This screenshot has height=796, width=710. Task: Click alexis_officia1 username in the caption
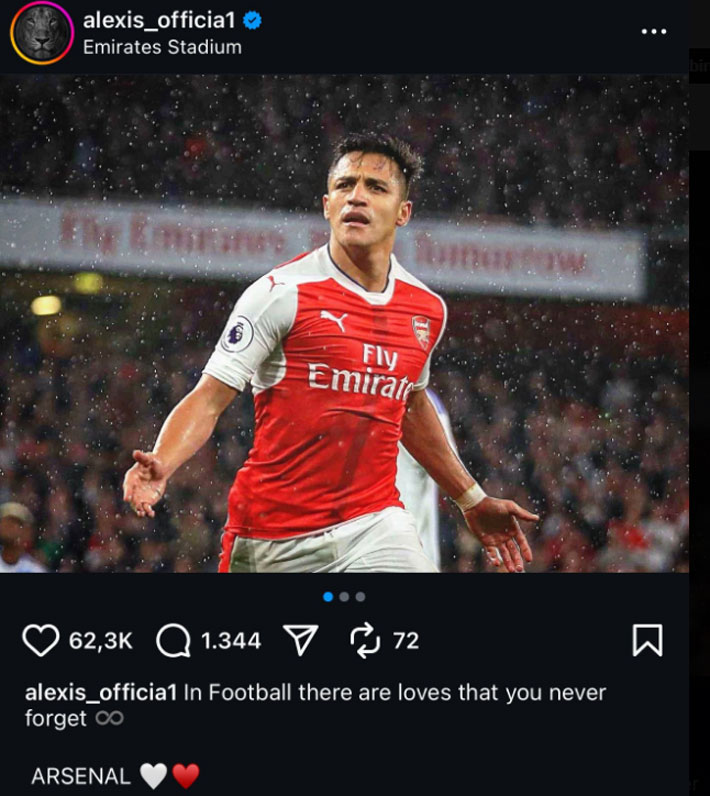[101, 693]
